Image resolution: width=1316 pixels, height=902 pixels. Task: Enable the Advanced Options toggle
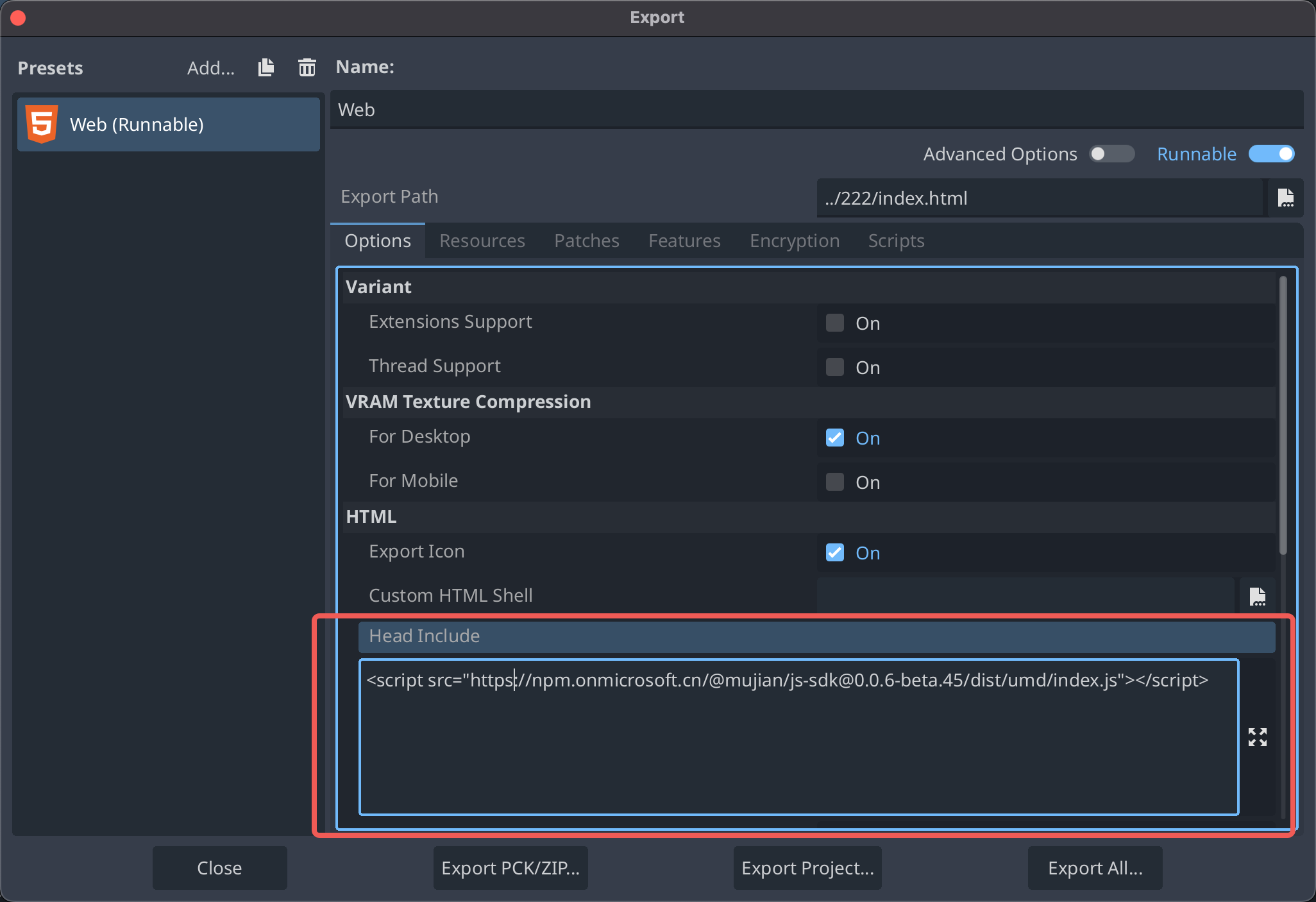coord(1111,154)
